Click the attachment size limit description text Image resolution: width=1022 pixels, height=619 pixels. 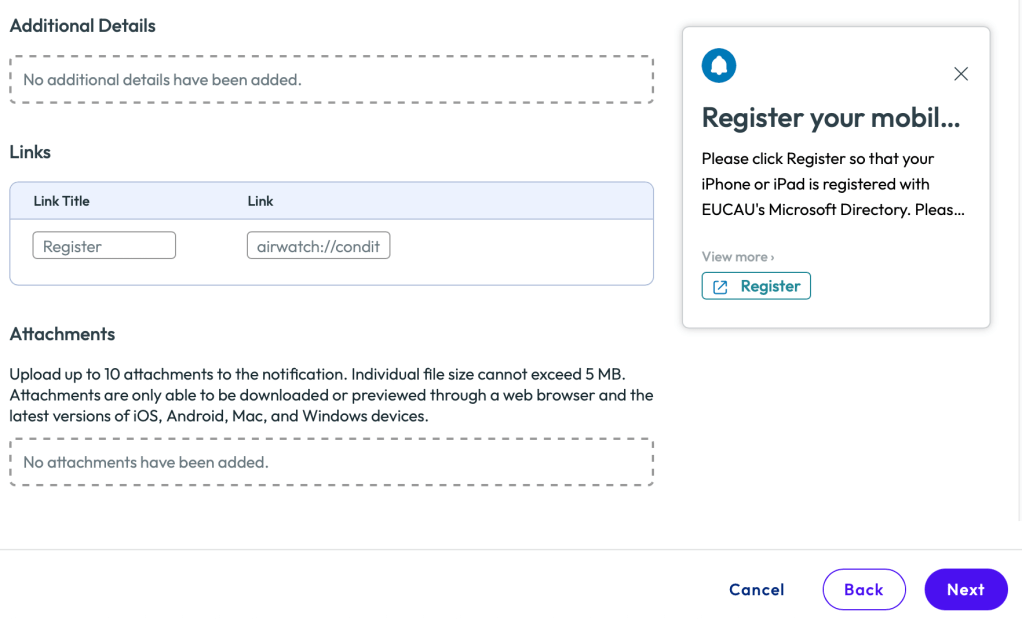coord(331,395)
